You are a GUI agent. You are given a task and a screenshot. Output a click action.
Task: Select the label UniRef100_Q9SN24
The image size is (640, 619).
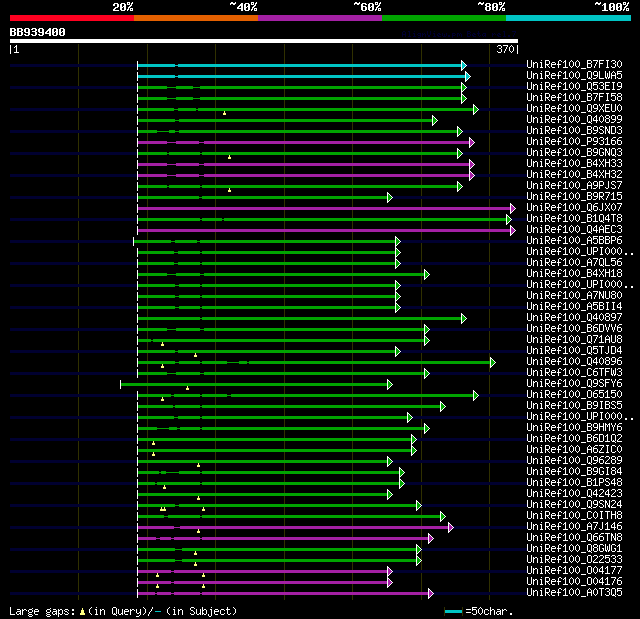point(574,505)
